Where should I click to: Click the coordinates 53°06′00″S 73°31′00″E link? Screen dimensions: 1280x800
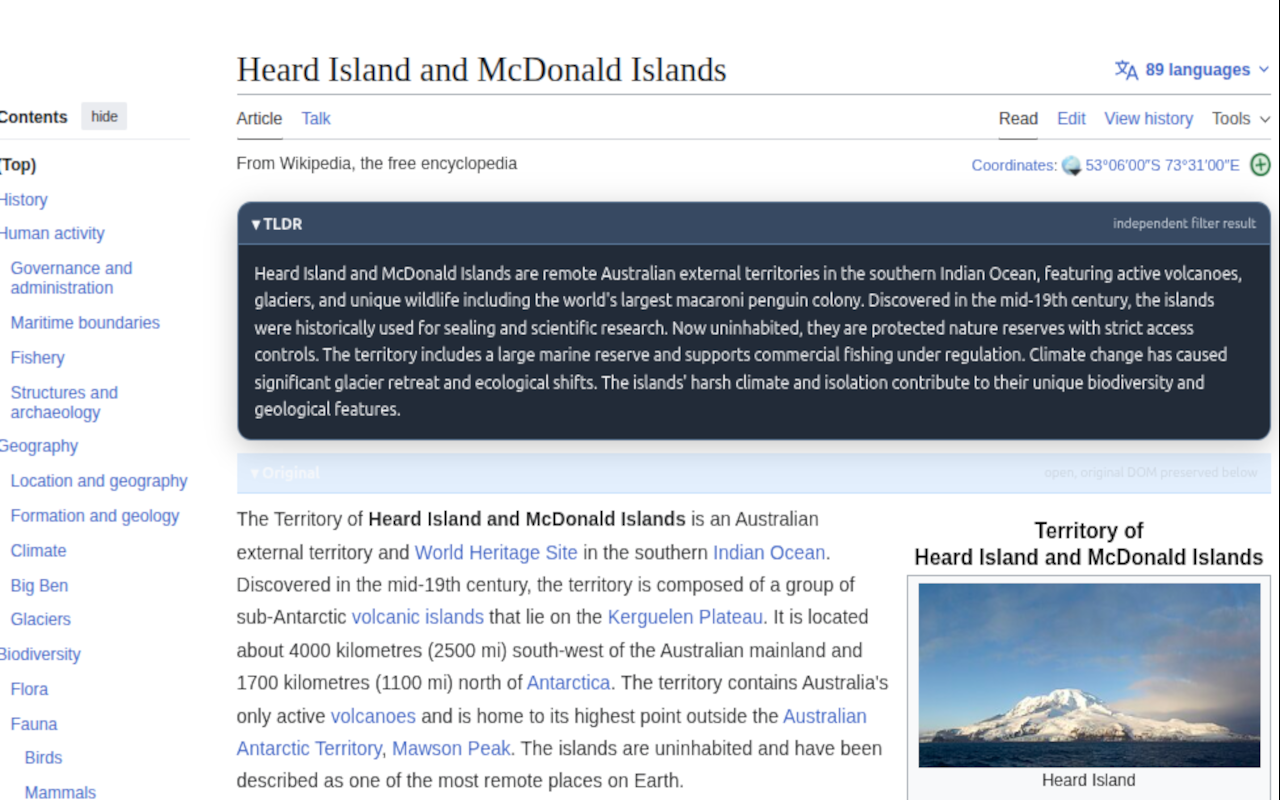(x=1162, y=165)
